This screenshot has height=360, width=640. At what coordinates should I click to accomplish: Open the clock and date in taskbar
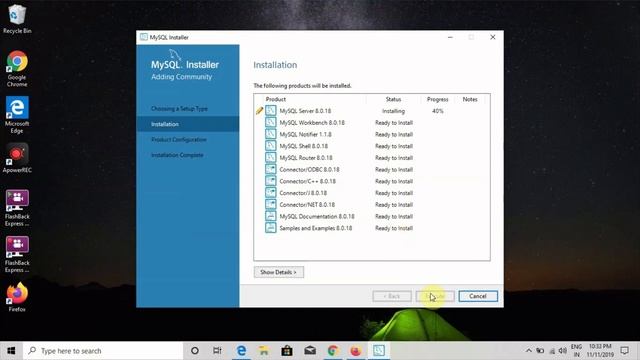600,351
